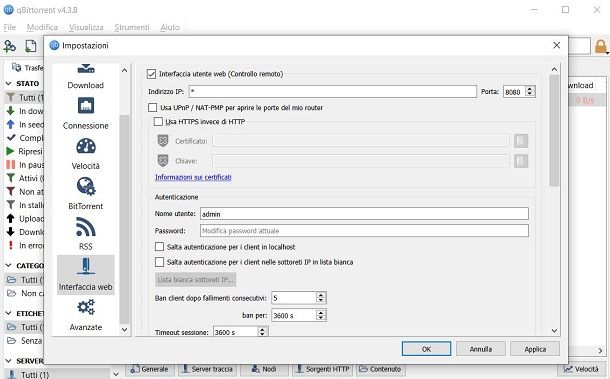This screenshot has height=379, width=610.
Task: Open the Aiuto menu
Action: point(170,27)
